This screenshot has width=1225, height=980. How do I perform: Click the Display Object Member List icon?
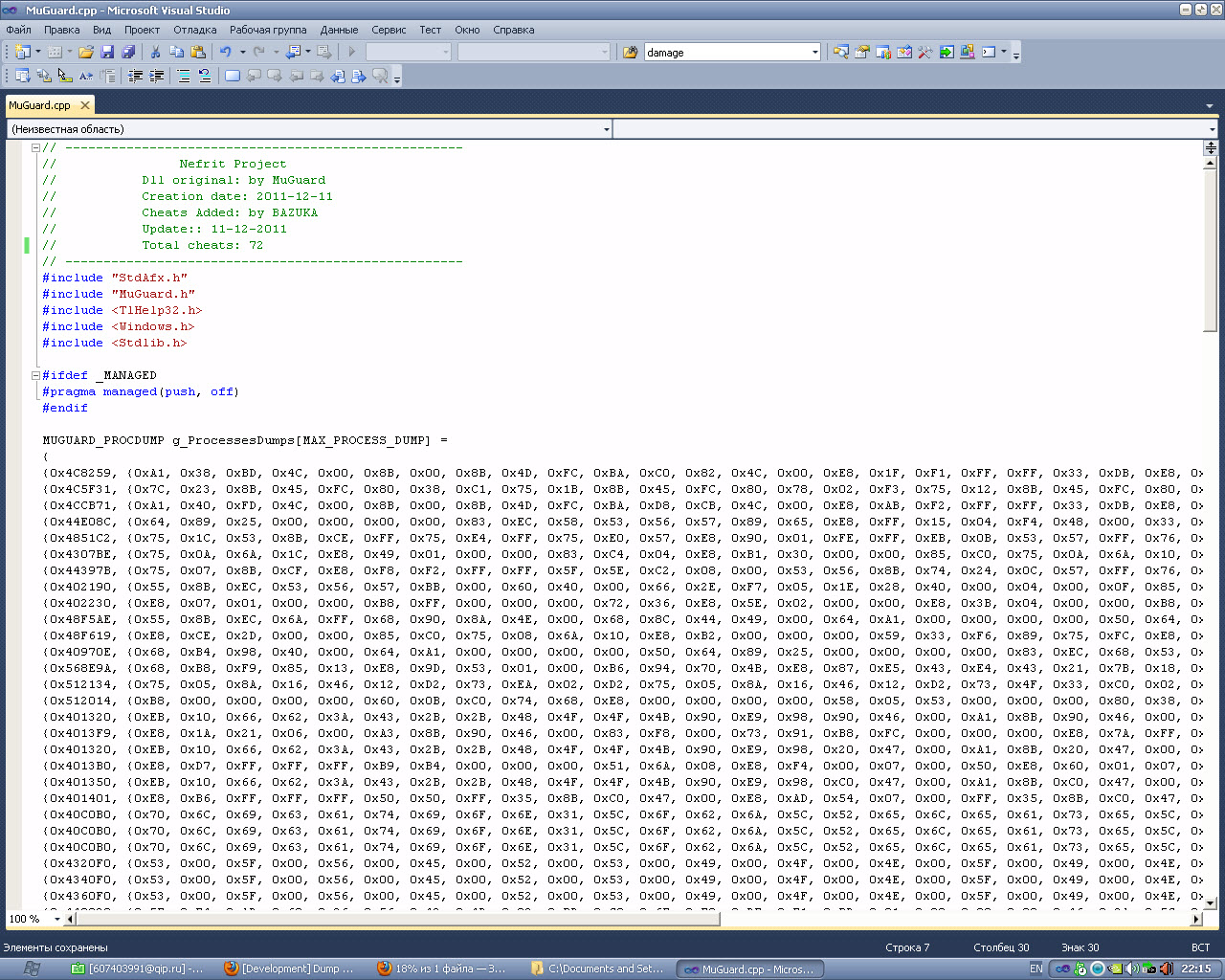(23, 76)
